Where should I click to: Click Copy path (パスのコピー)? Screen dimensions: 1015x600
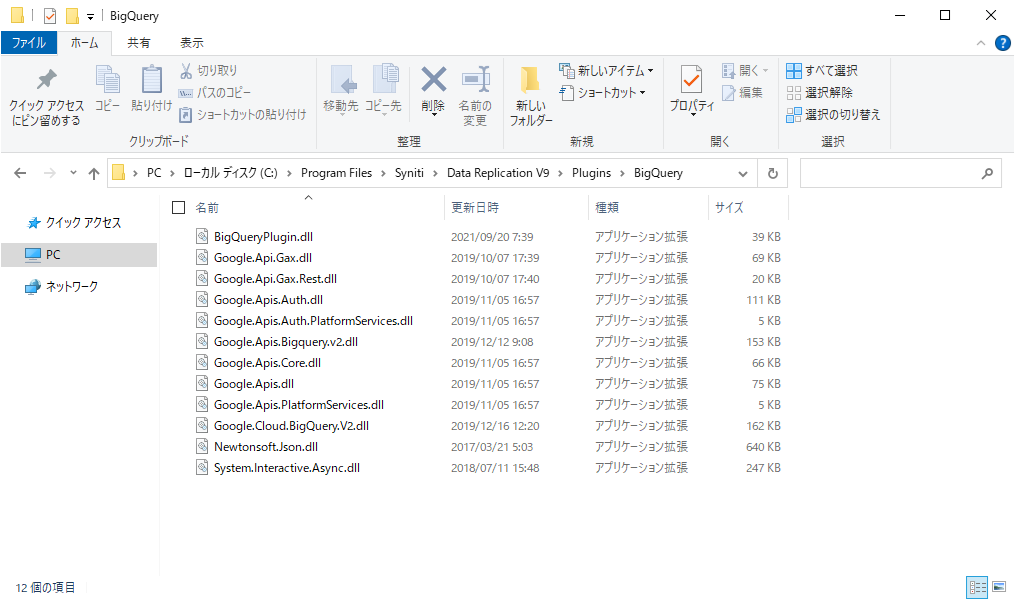coord(215,93)
